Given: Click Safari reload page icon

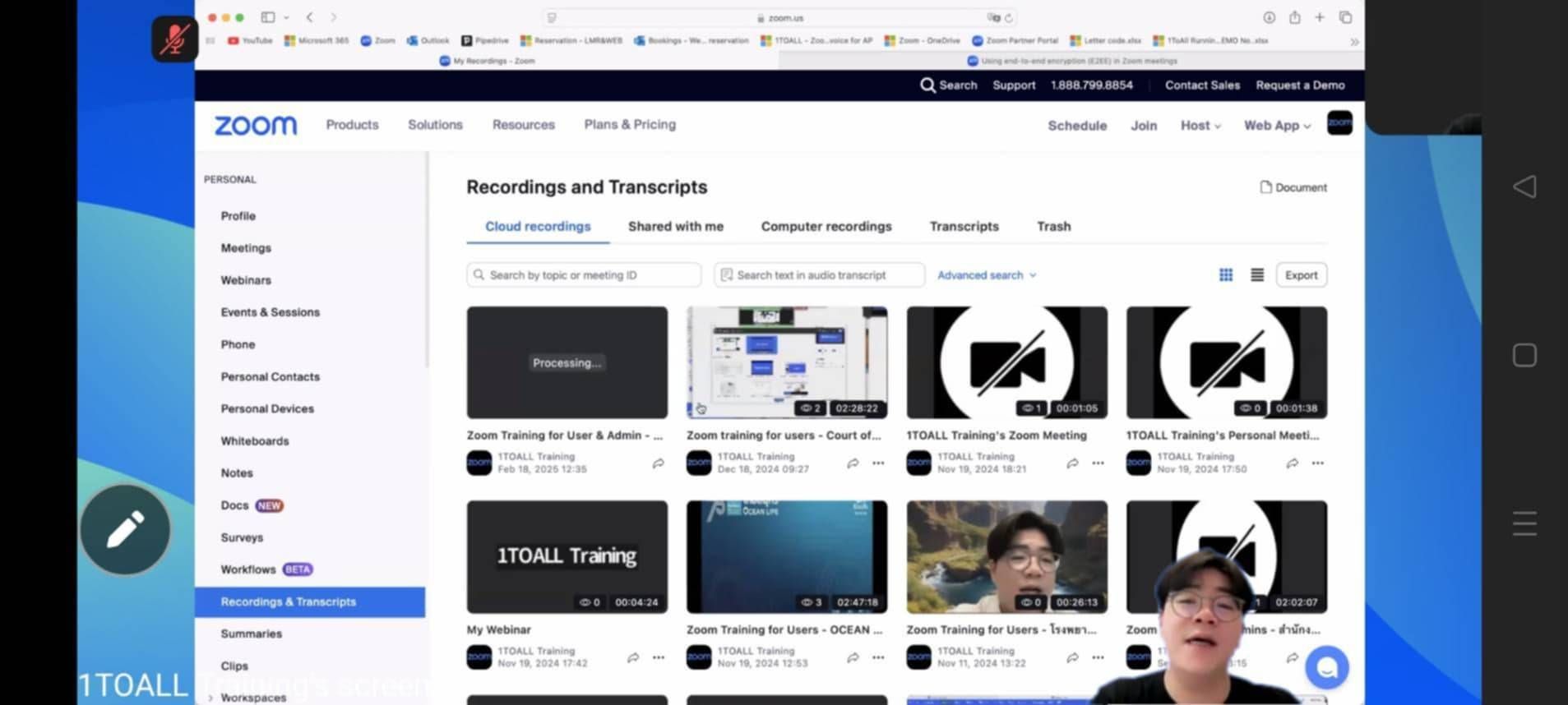Looking at the screenshot, I should click(1009, 17).
